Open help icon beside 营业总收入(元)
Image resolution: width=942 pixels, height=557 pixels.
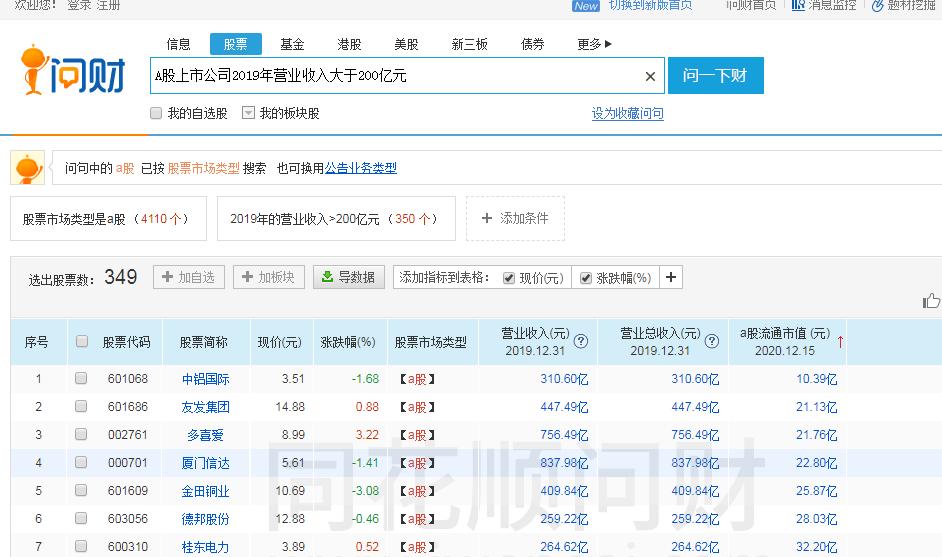tap(711, 341)
